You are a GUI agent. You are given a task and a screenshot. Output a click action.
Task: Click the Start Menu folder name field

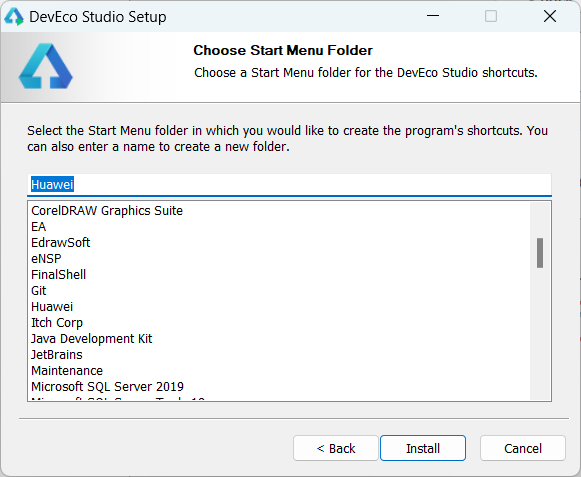pos(289,185)
